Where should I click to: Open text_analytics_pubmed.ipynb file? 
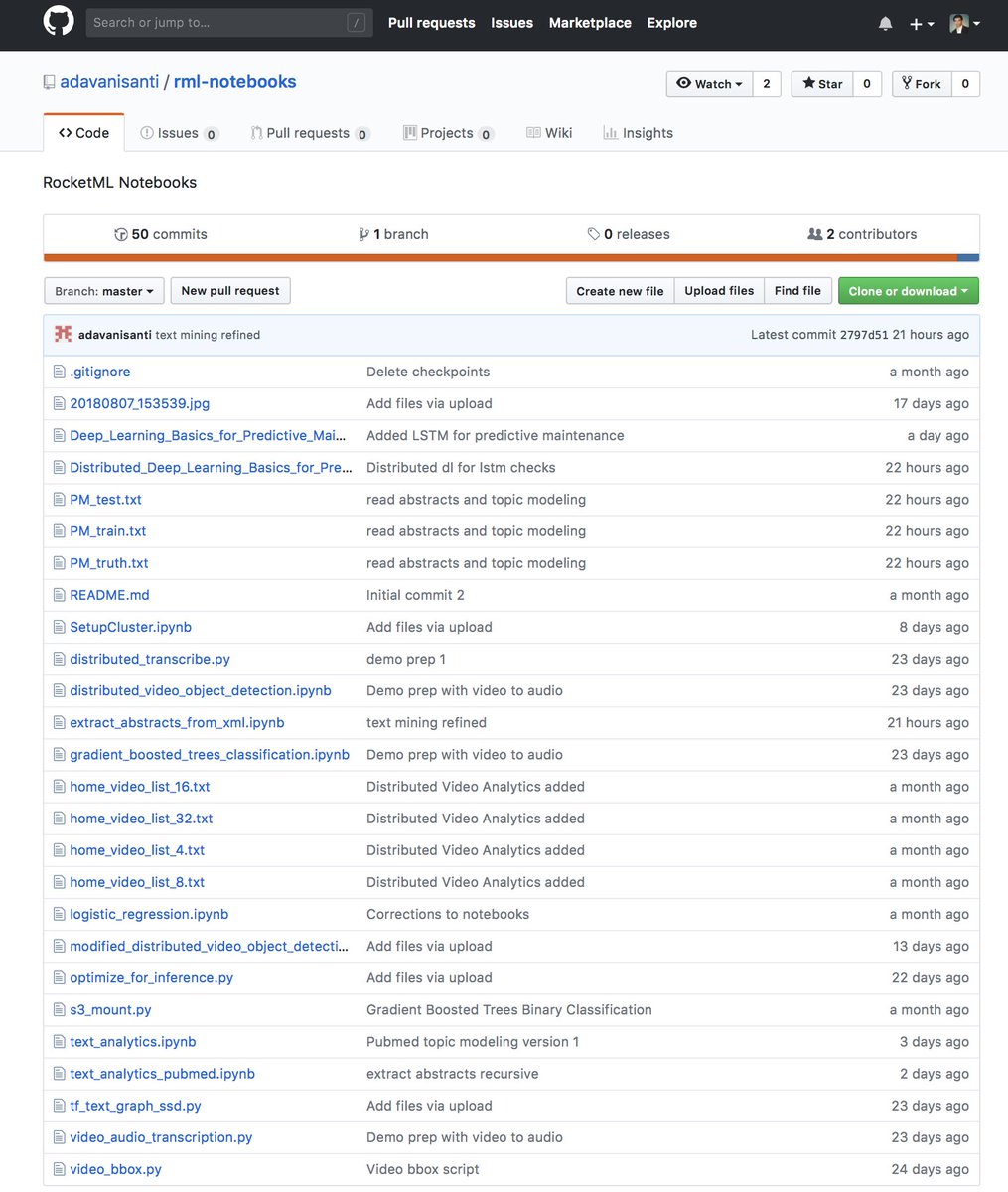point(162,1073)
